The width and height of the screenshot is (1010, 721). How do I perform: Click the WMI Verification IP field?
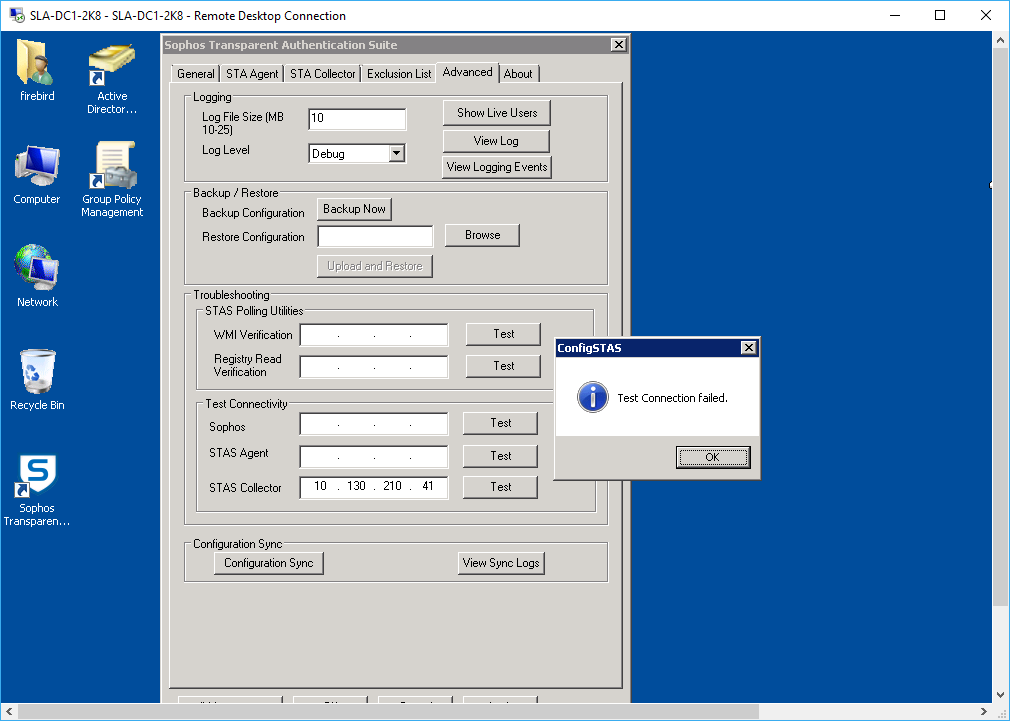pyautogui.click(x=374, y=335)
